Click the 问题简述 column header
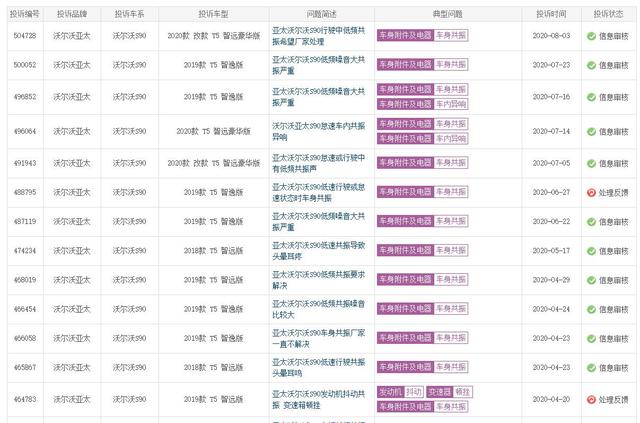Viewport: 640px width, 423px height. coord(322,14)
